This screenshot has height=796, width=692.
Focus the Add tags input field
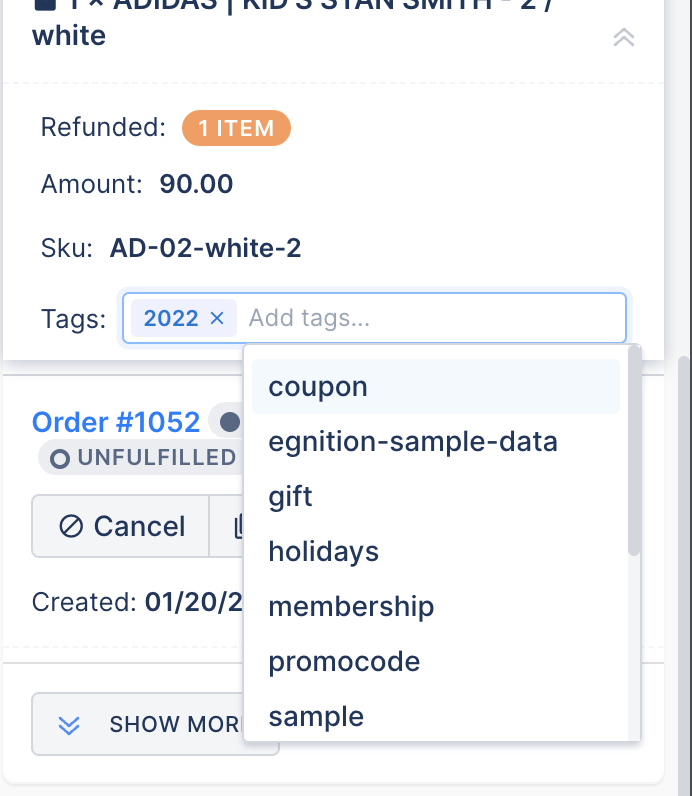click(430, 319)
